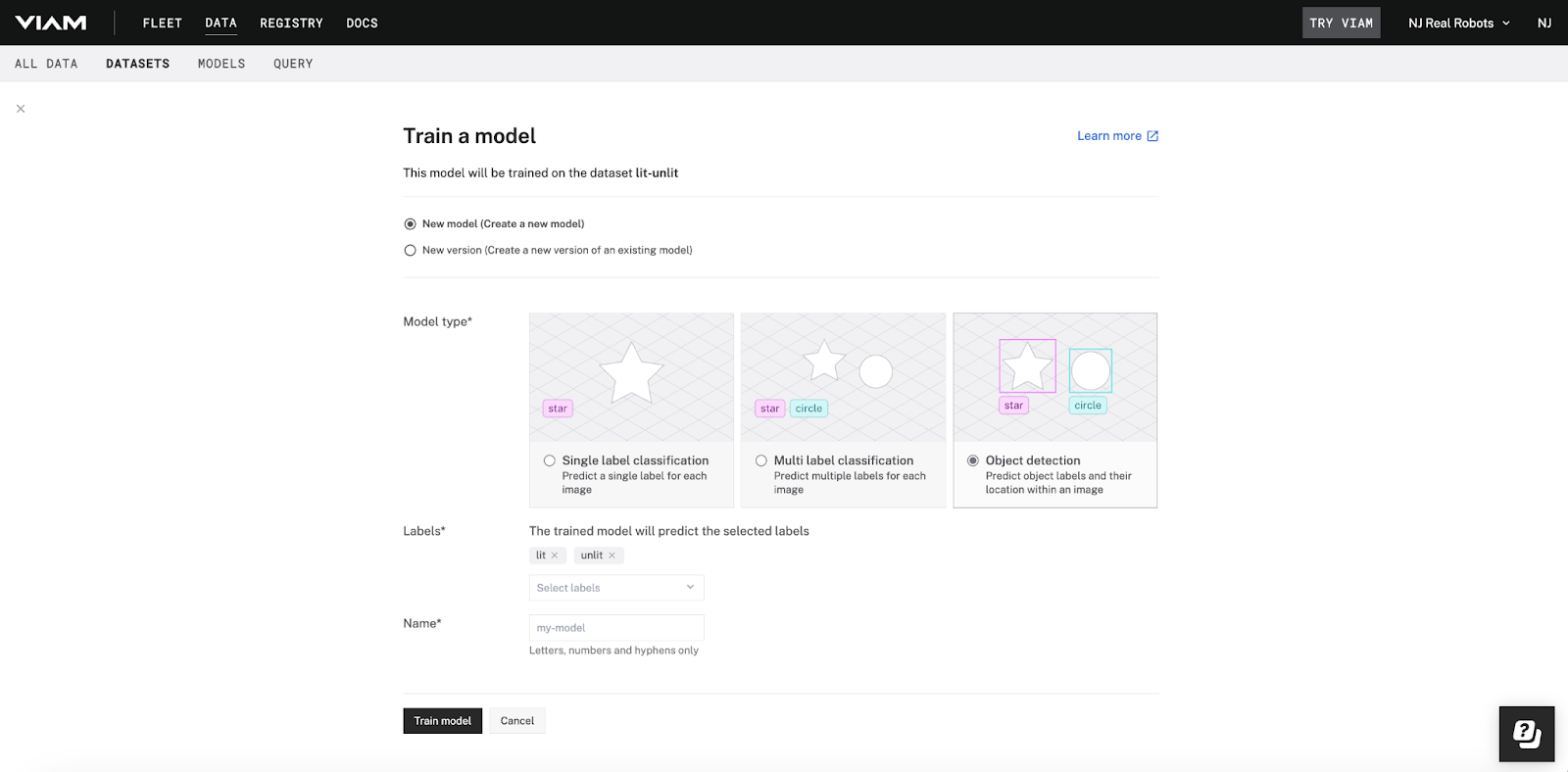Click 'Letters, numbers and hyphens only' hint
The image size is (1568, 772).
(614, 651)
